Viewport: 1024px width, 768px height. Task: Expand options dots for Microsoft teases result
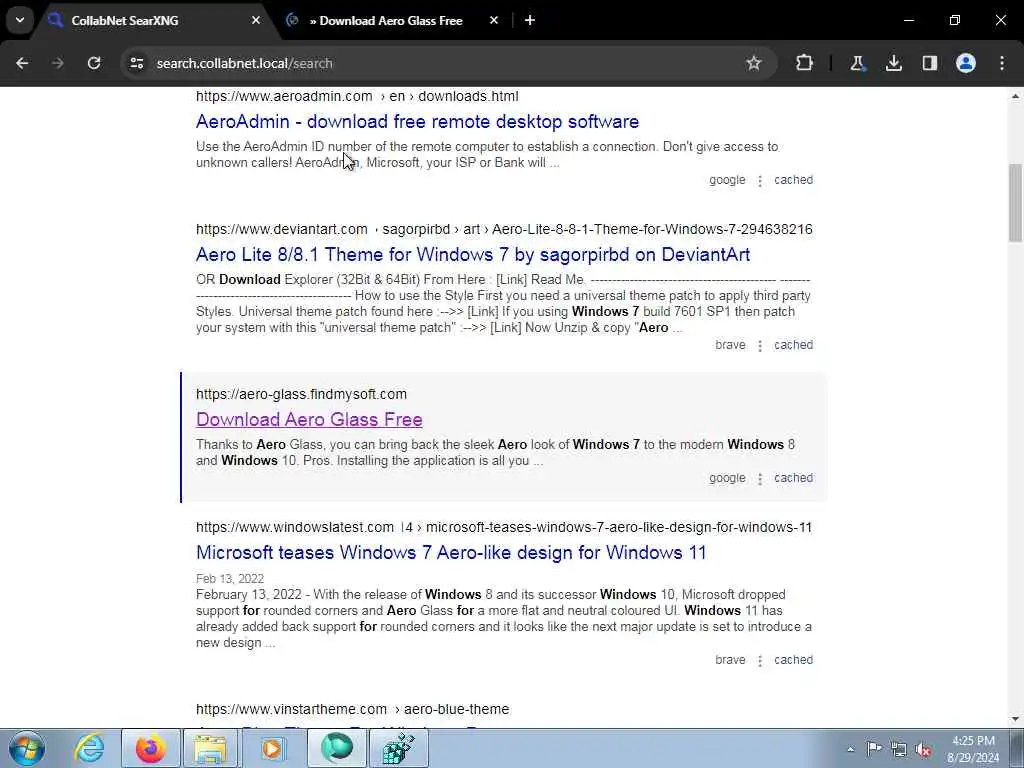pyautogui.click(x=760, y=661)
